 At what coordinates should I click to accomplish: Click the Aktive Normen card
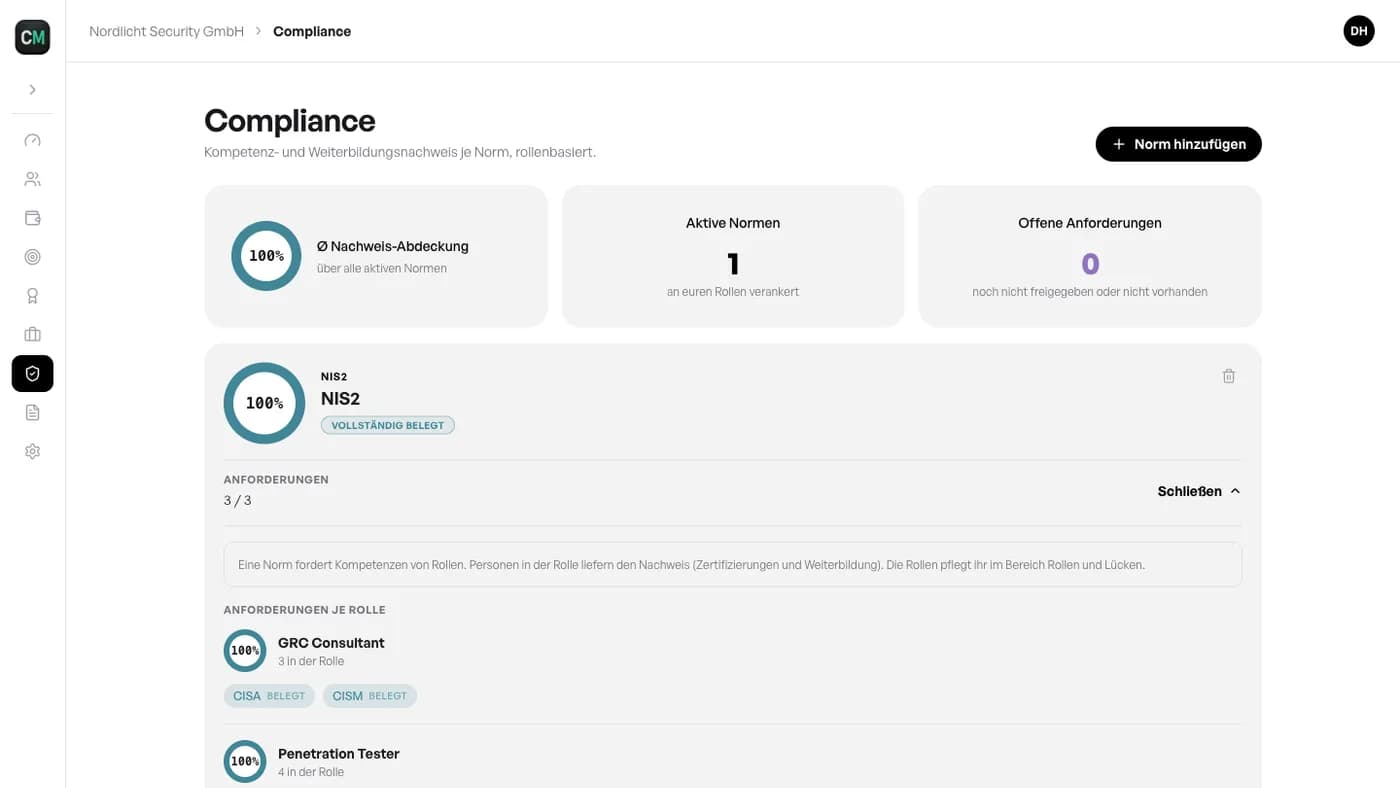(x=733, y=256)
